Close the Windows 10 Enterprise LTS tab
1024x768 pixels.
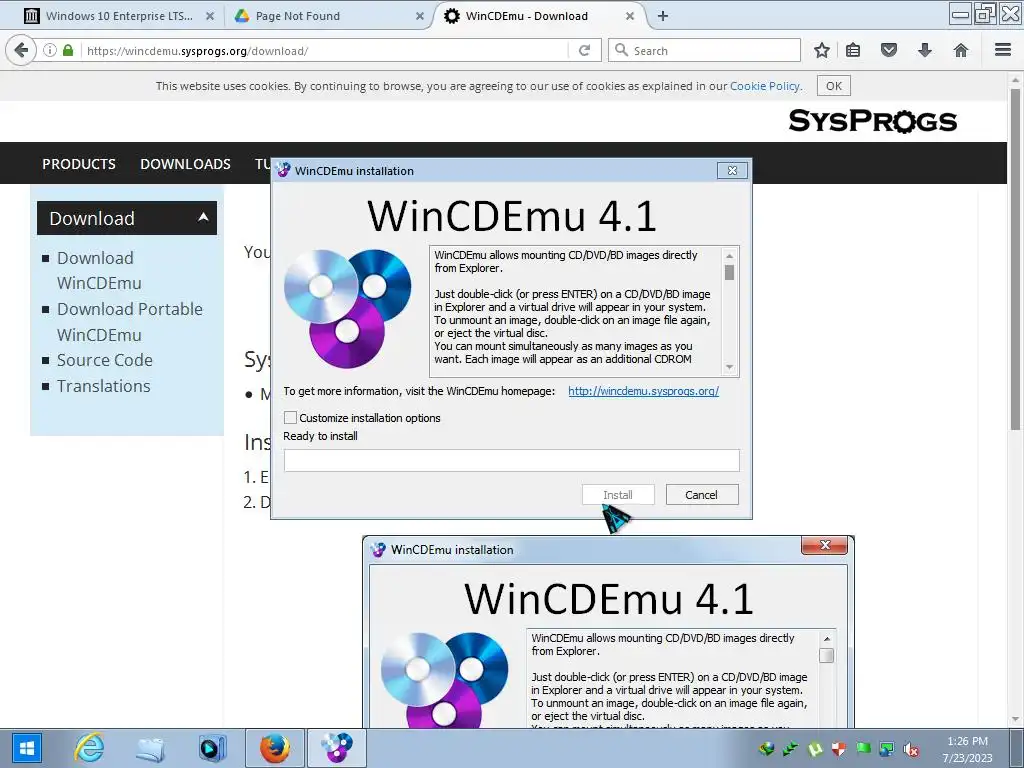pos(210,16)
